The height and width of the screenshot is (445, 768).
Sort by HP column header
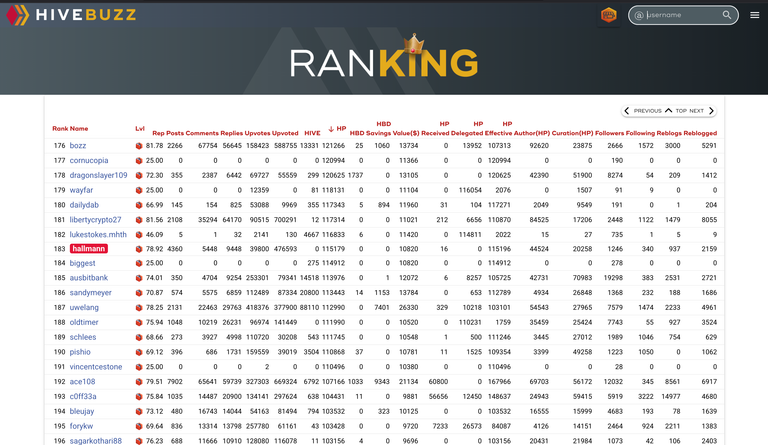pyautogui.click(x=337, y=129)
